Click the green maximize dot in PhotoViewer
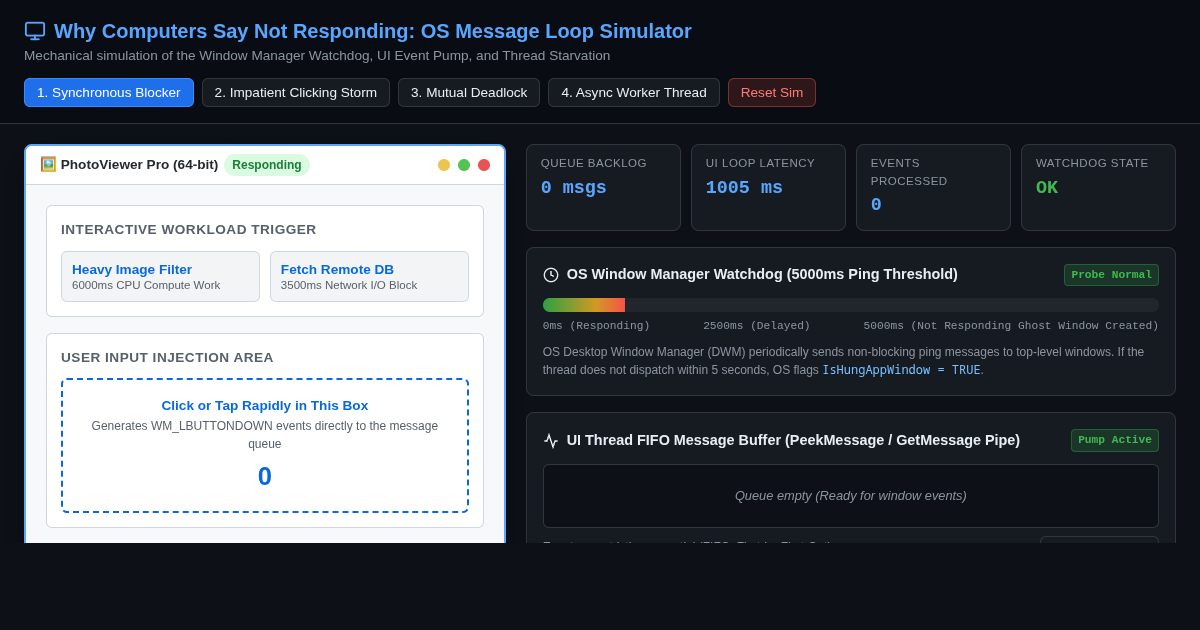This screenshot has width=1200, height=630. pyautogui.click(x=464, y=165)
